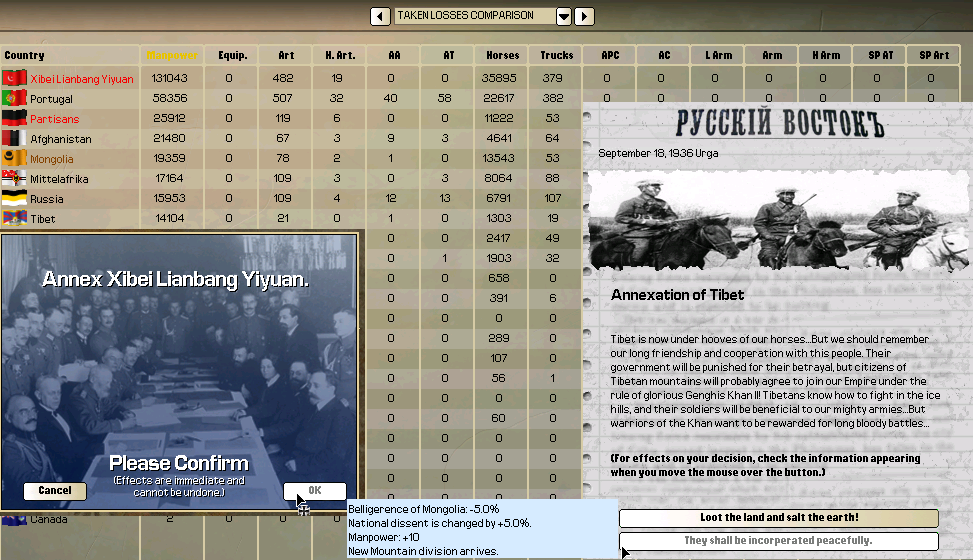The width and height of the screenshot is (973, 560).
Task: Select the Afghanistan country row name
Action: pos(61,139)
